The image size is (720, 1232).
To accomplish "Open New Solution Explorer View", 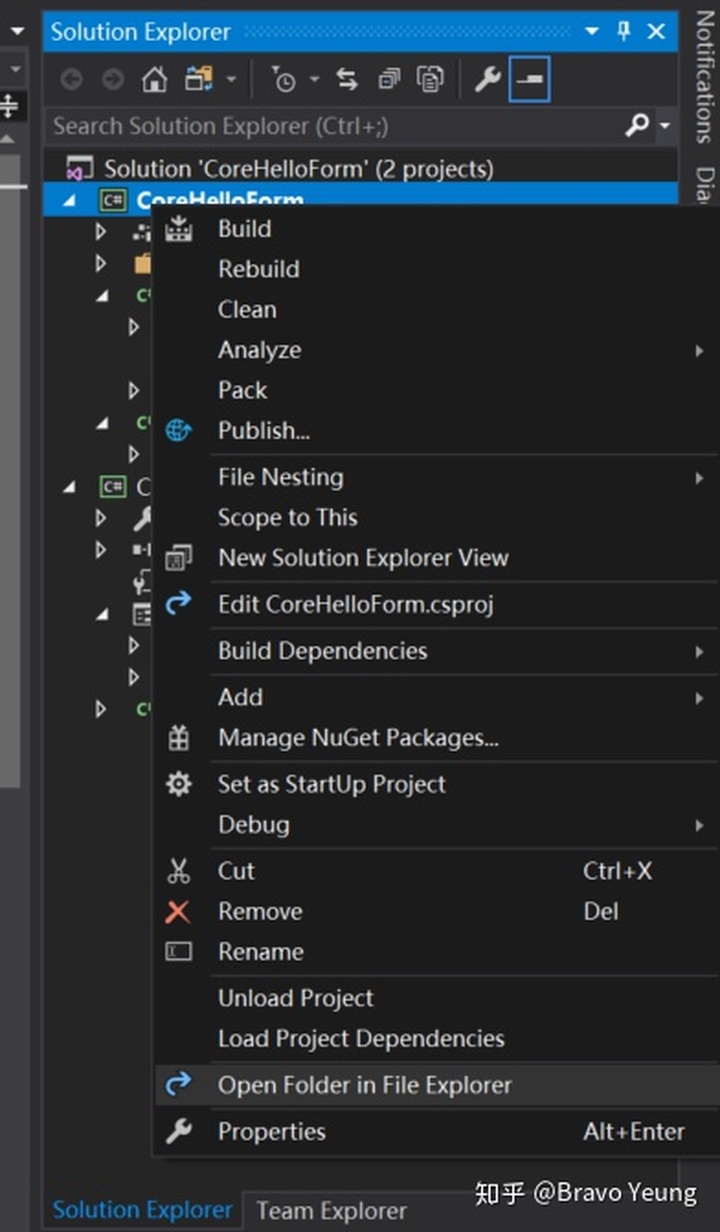I will pos(435,558).
